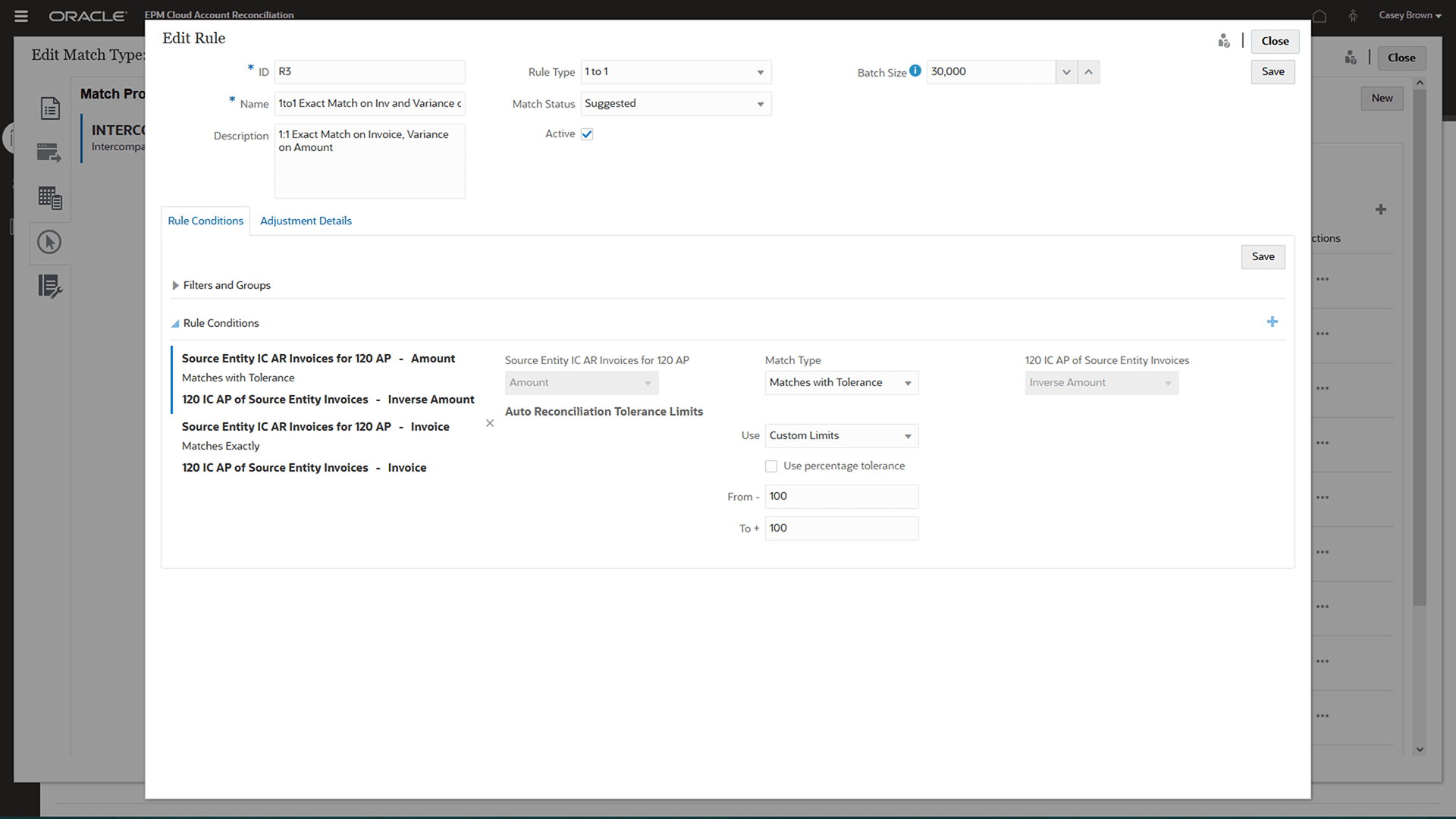This screenshot has height=819, width=1456.
Task: Click the Batch Size info badge
Action: (x=916, y=70)
